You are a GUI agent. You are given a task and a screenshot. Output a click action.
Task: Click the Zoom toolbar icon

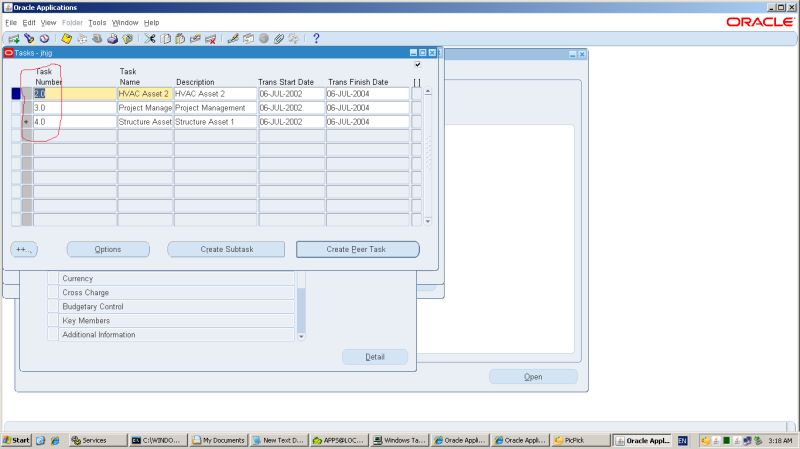248,39
